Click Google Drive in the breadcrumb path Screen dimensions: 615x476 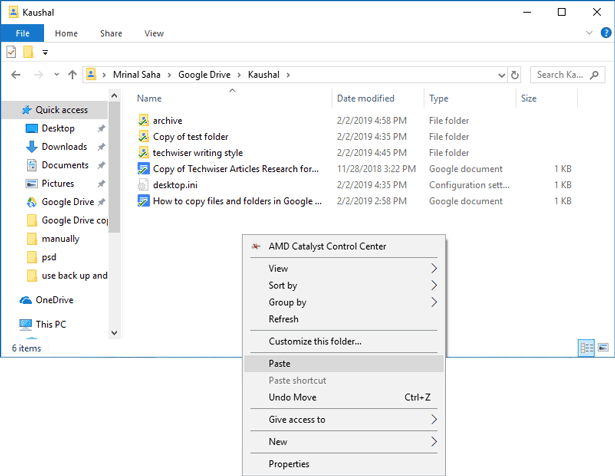click(204, 74)
